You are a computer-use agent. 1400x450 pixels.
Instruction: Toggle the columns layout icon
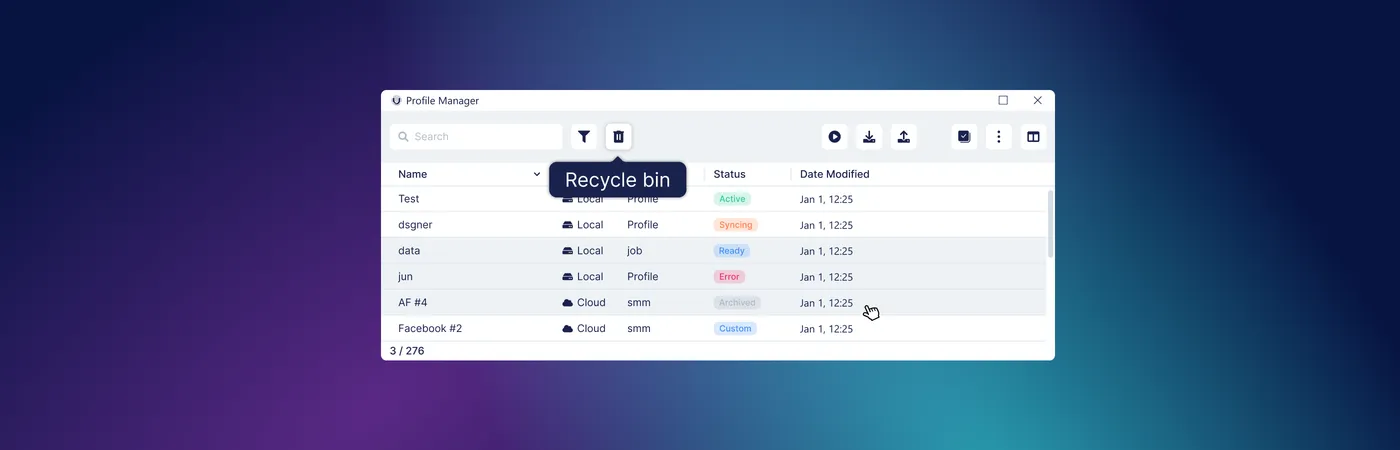(1034, 137)
